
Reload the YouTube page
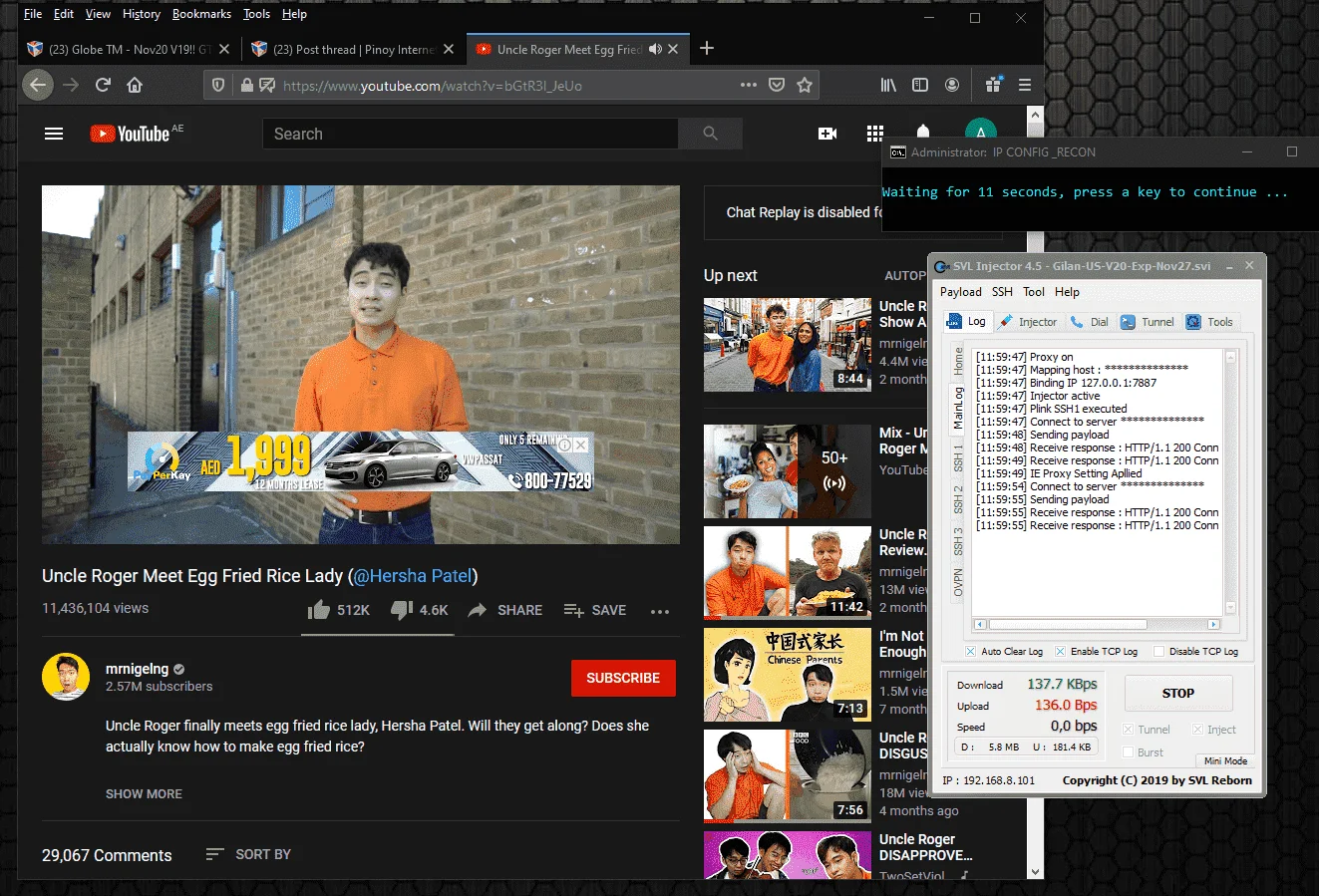pos(103,85)
